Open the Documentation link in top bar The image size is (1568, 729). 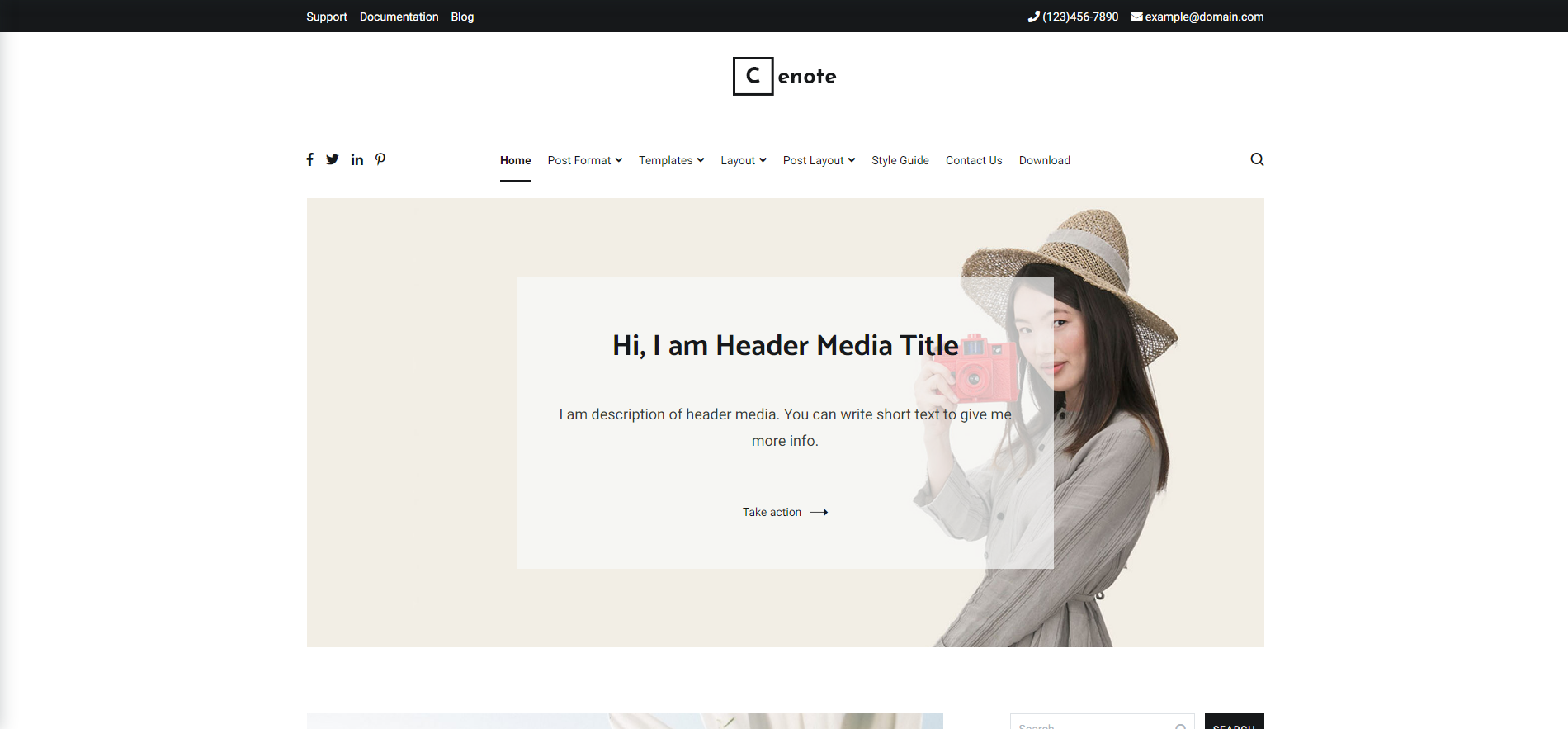399,17
